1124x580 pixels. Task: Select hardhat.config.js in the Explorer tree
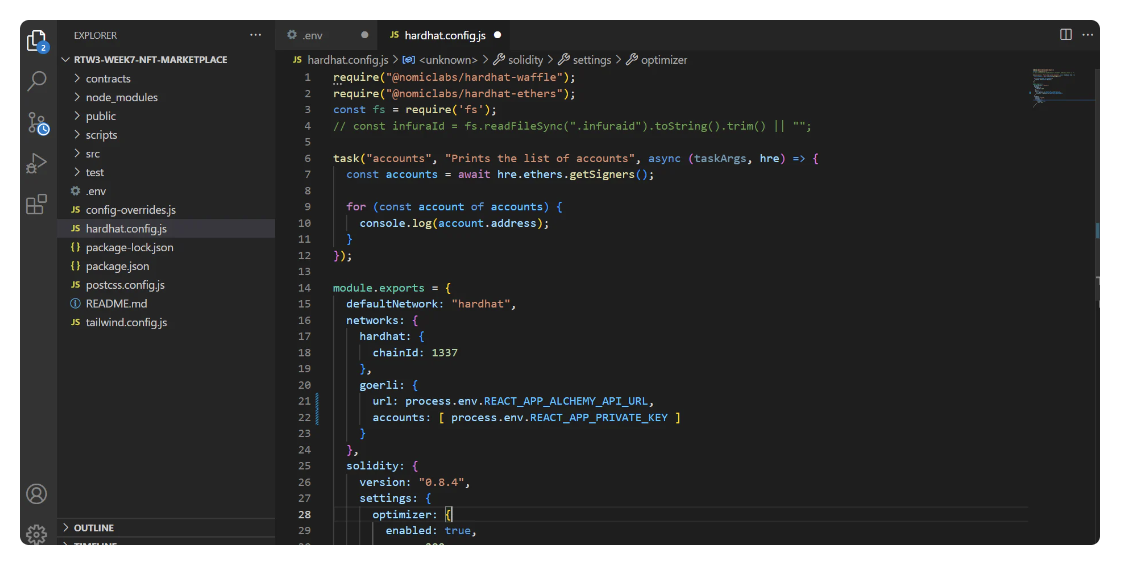click(166, 228)
